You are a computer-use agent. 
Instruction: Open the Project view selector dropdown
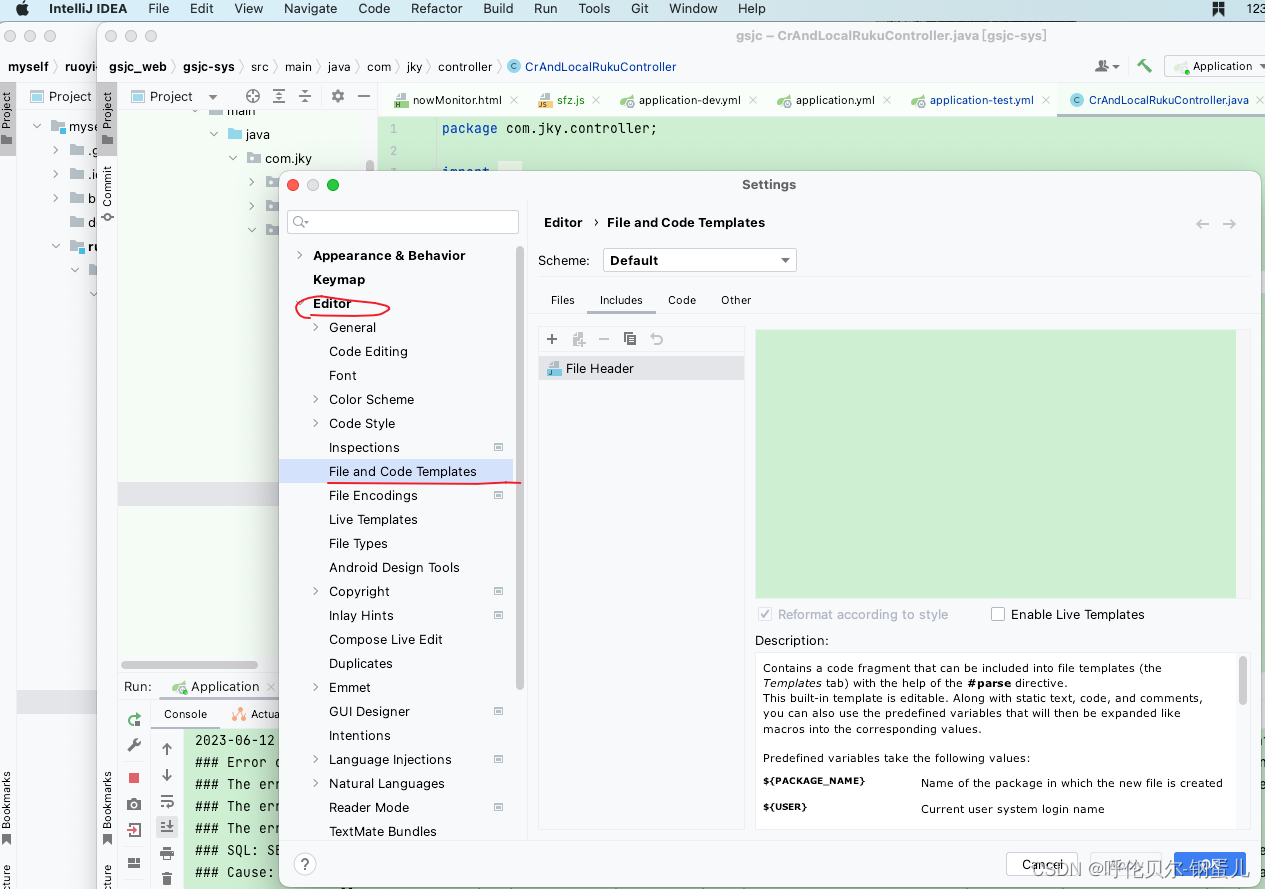click(x=172, y=96)
